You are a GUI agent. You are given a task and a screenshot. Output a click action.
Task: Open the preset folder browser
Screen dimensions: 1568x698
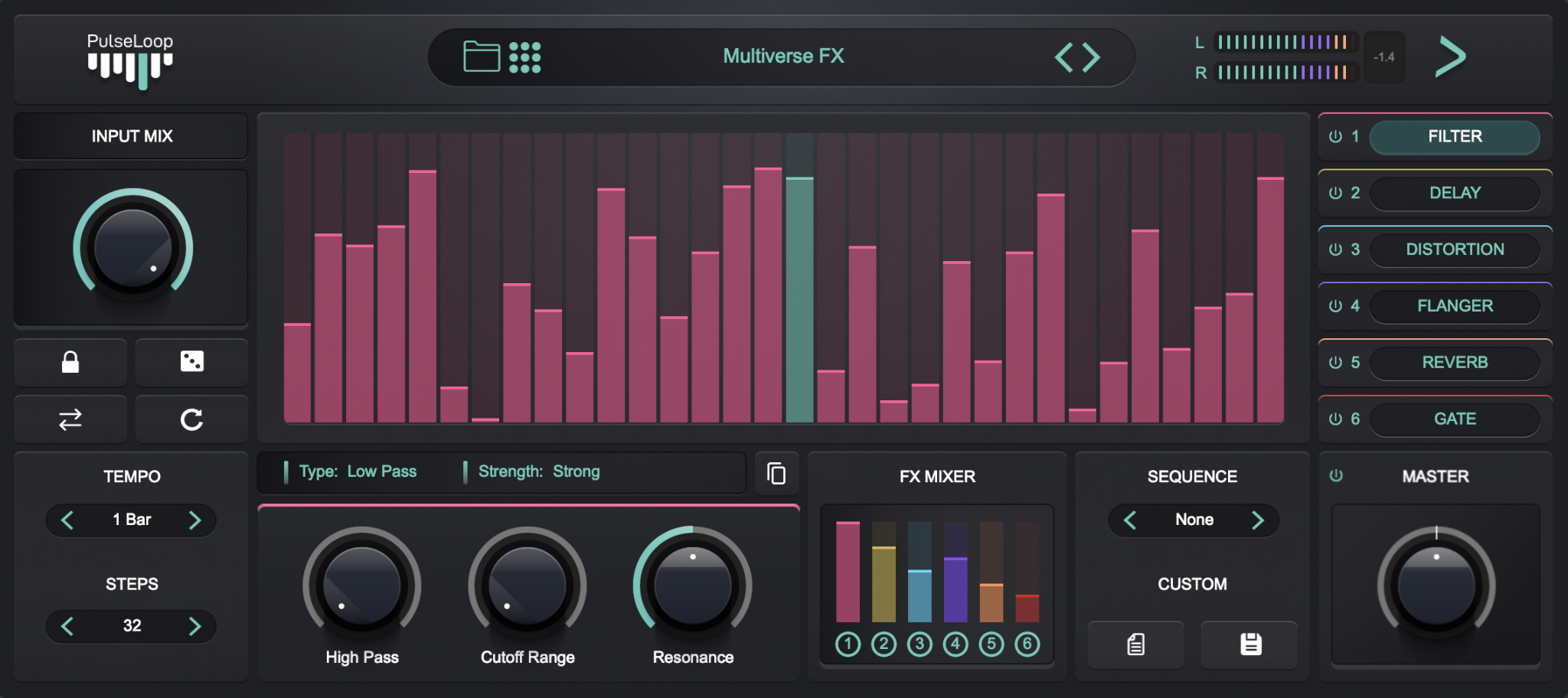pyautogui.click(x=481, y=57)
